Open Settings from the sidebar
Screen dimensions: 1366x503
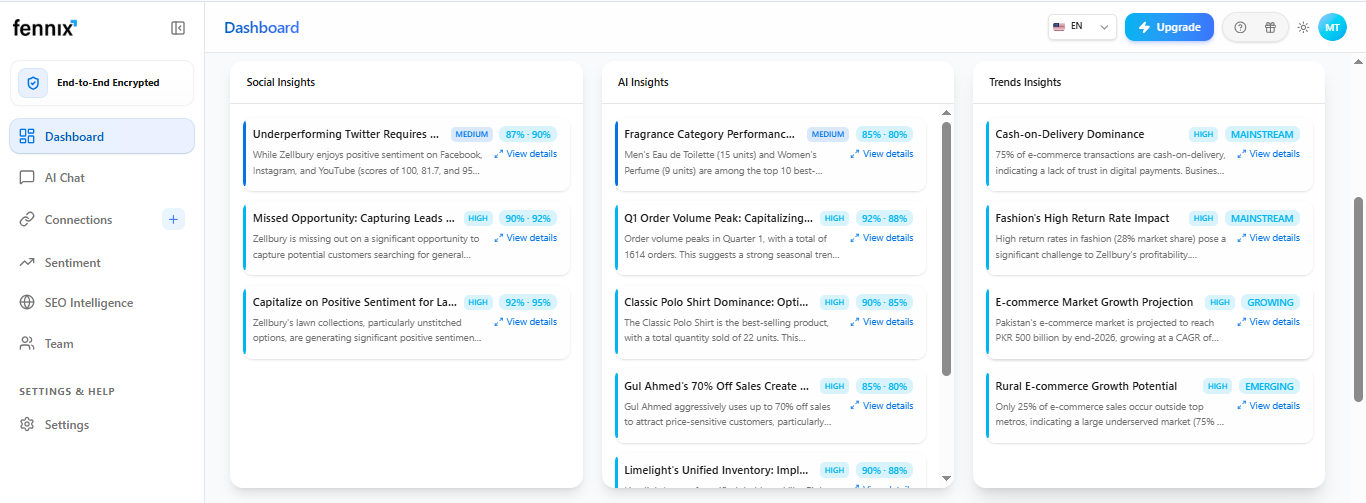pos(66,425)
